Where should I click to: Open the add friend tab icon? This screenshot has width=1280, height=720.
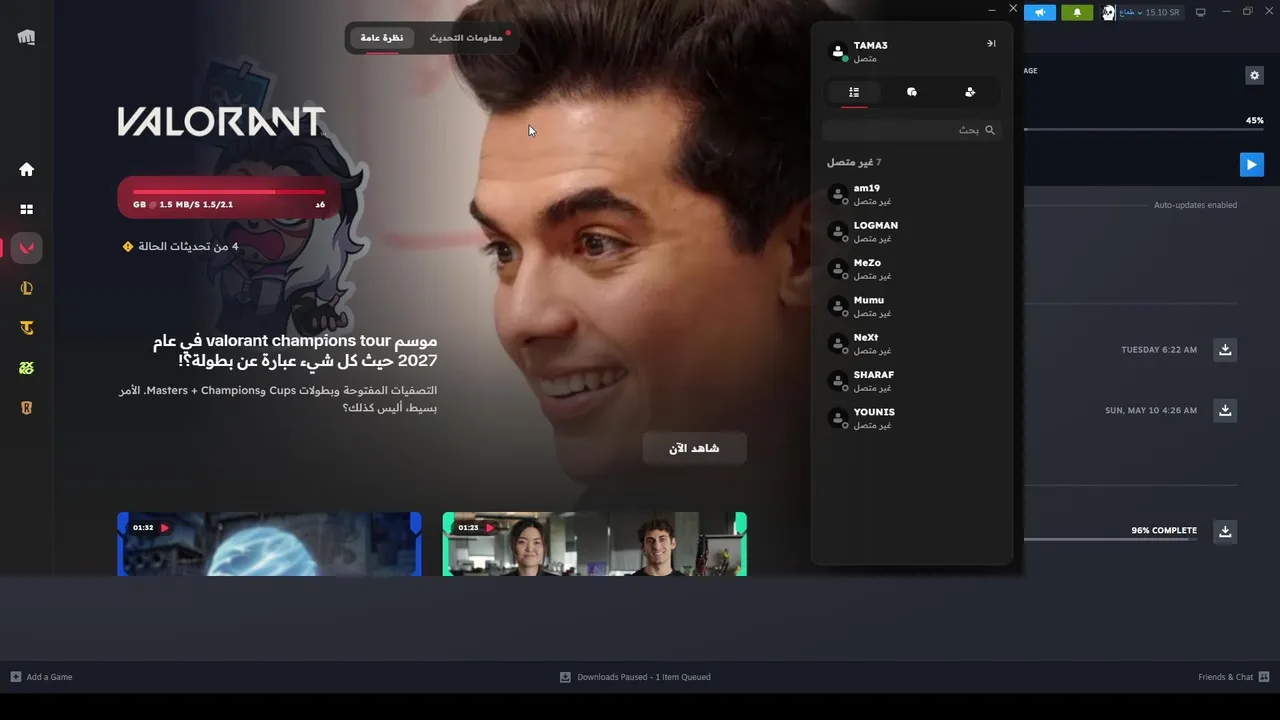970,92
